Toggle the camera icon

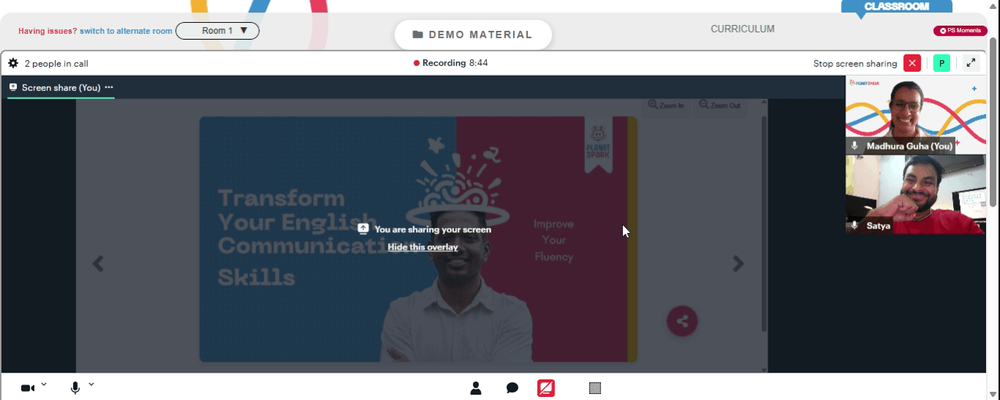click(x=27, y=388)
